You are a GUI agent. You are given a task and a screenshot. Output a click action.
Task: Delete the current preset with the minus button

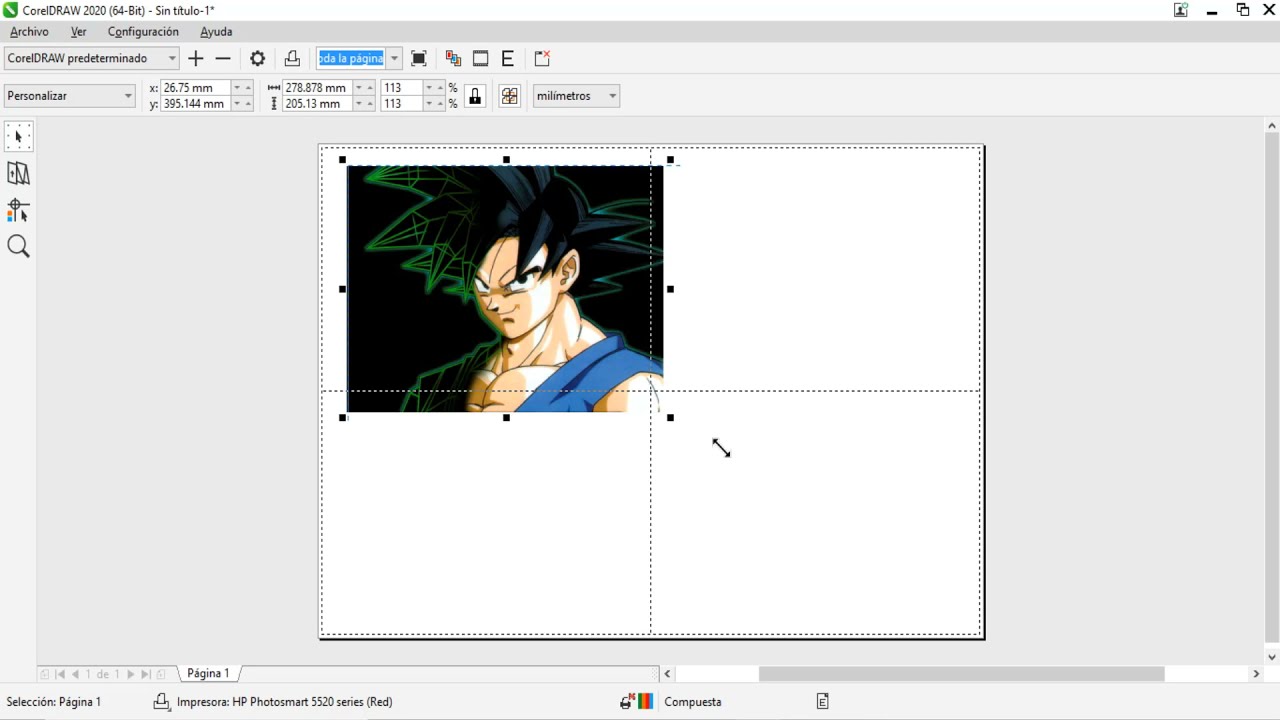tap(222, 58)
